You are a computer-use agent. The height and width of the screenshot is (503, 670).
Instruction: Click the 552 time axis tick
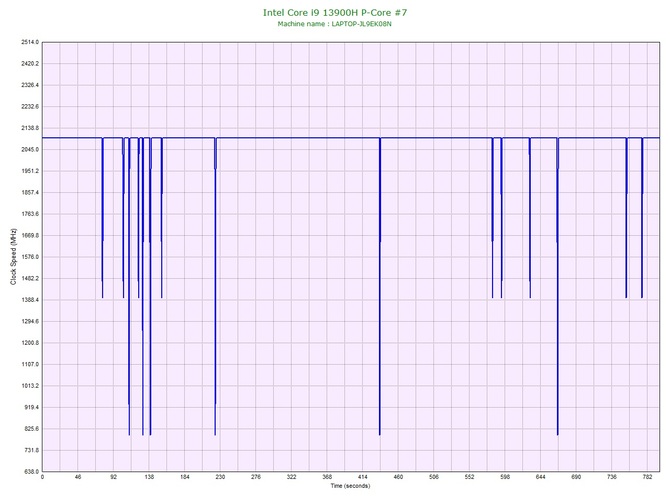click(x=469, y=477)
